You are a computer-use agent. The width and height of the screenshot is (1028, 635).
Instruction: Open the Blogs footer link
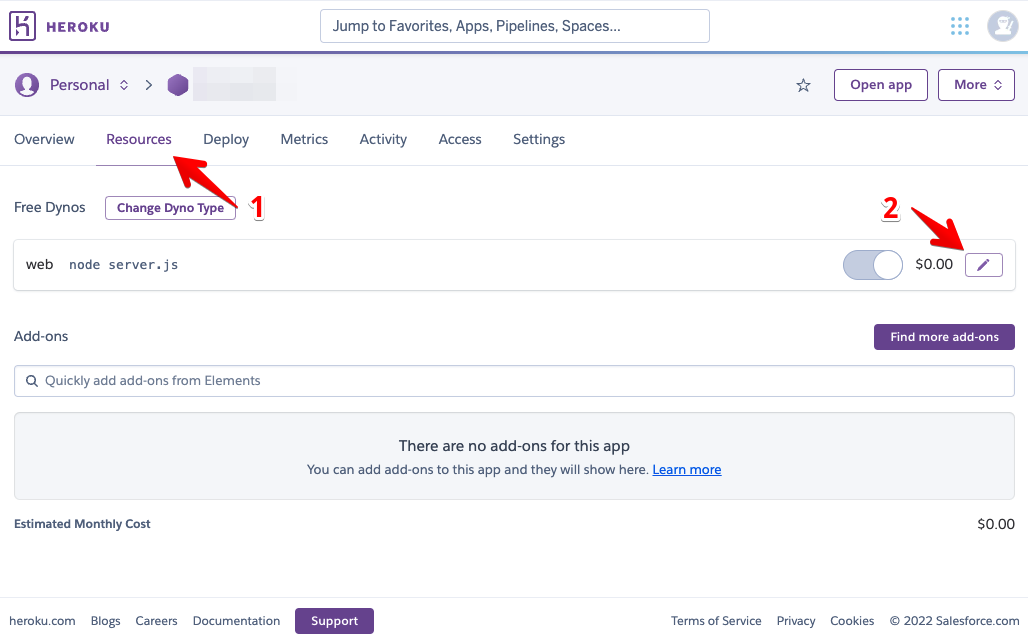(x=106, y=621)
